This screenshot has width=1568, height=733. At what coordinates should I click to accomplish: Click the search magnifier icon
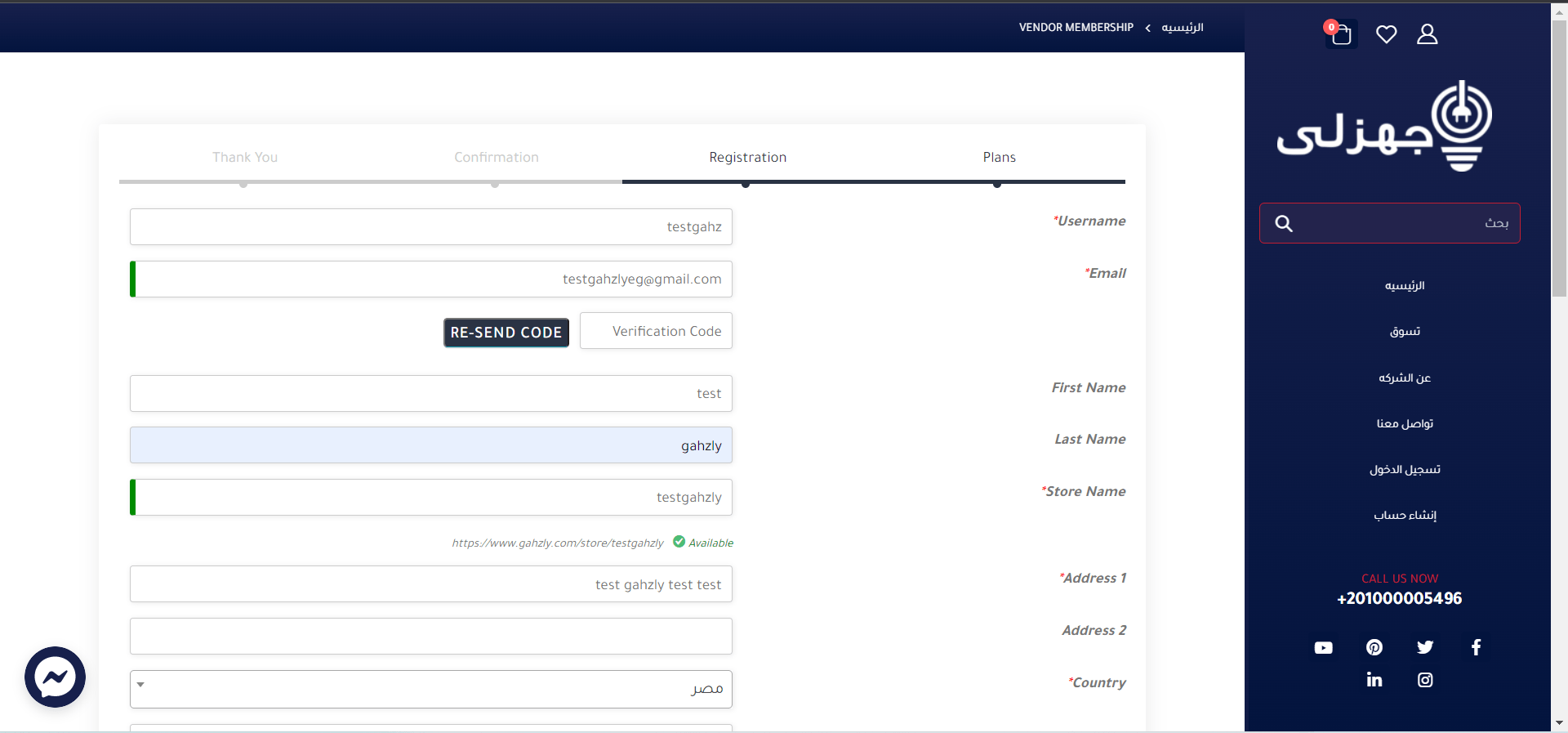(x=1284, y=224)
